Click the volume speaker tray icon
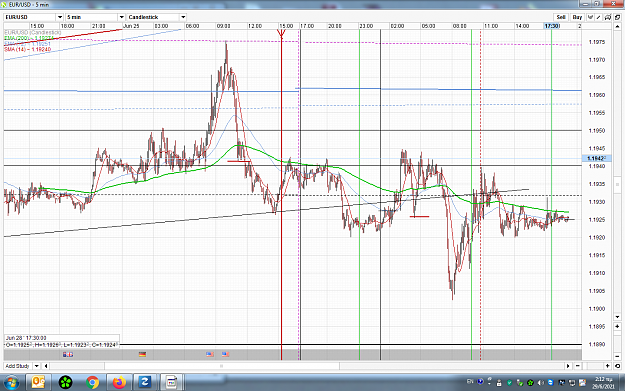Image resolution: width=625 pixels, height=391 pixels. pyautogui.click(x=540, y=383)
